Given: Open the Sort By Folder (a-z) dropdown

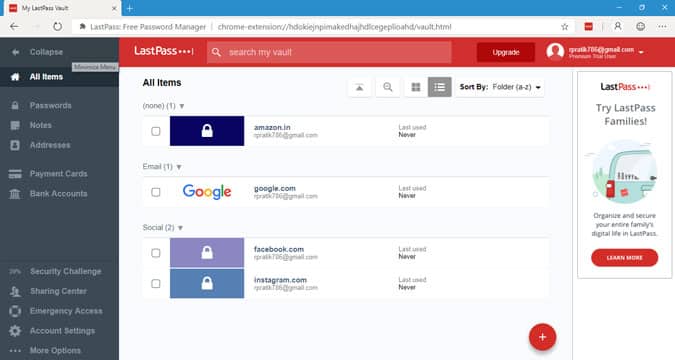Looking at the screenshot, I should coord(500,87).
